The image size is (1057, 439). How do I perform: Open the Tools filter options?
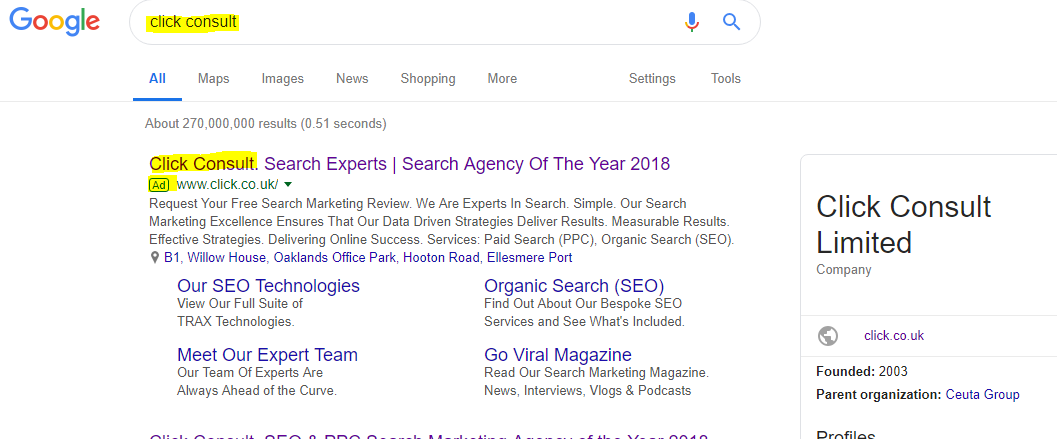click(726, 79)
